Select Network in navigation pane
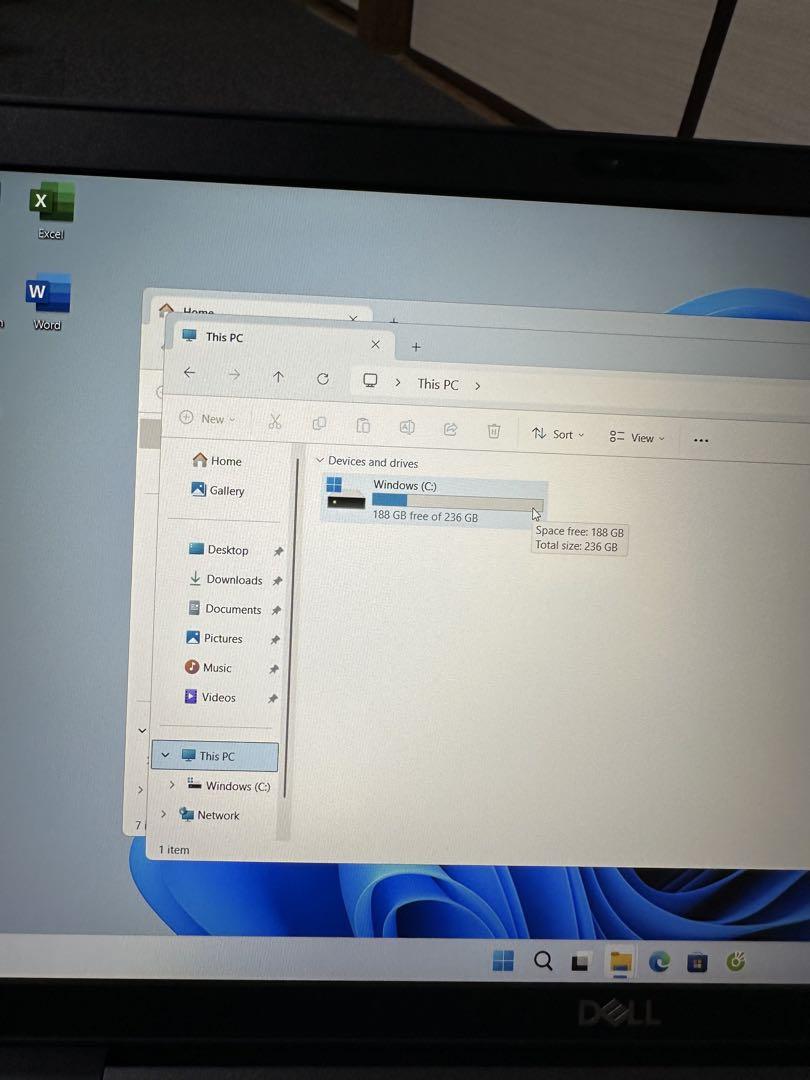Viewport: 810px width, 1080px height. coord(209,814)
